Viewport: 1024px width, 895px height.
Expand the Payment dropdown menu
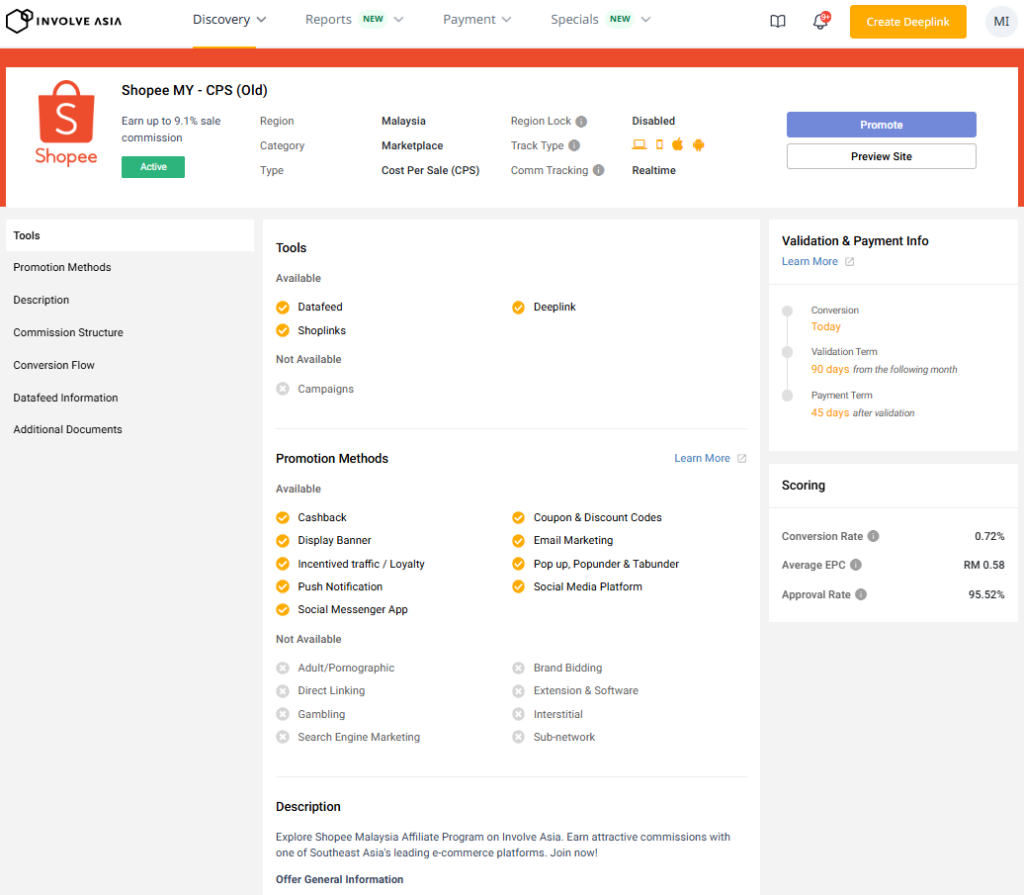[x=477, y=20]
